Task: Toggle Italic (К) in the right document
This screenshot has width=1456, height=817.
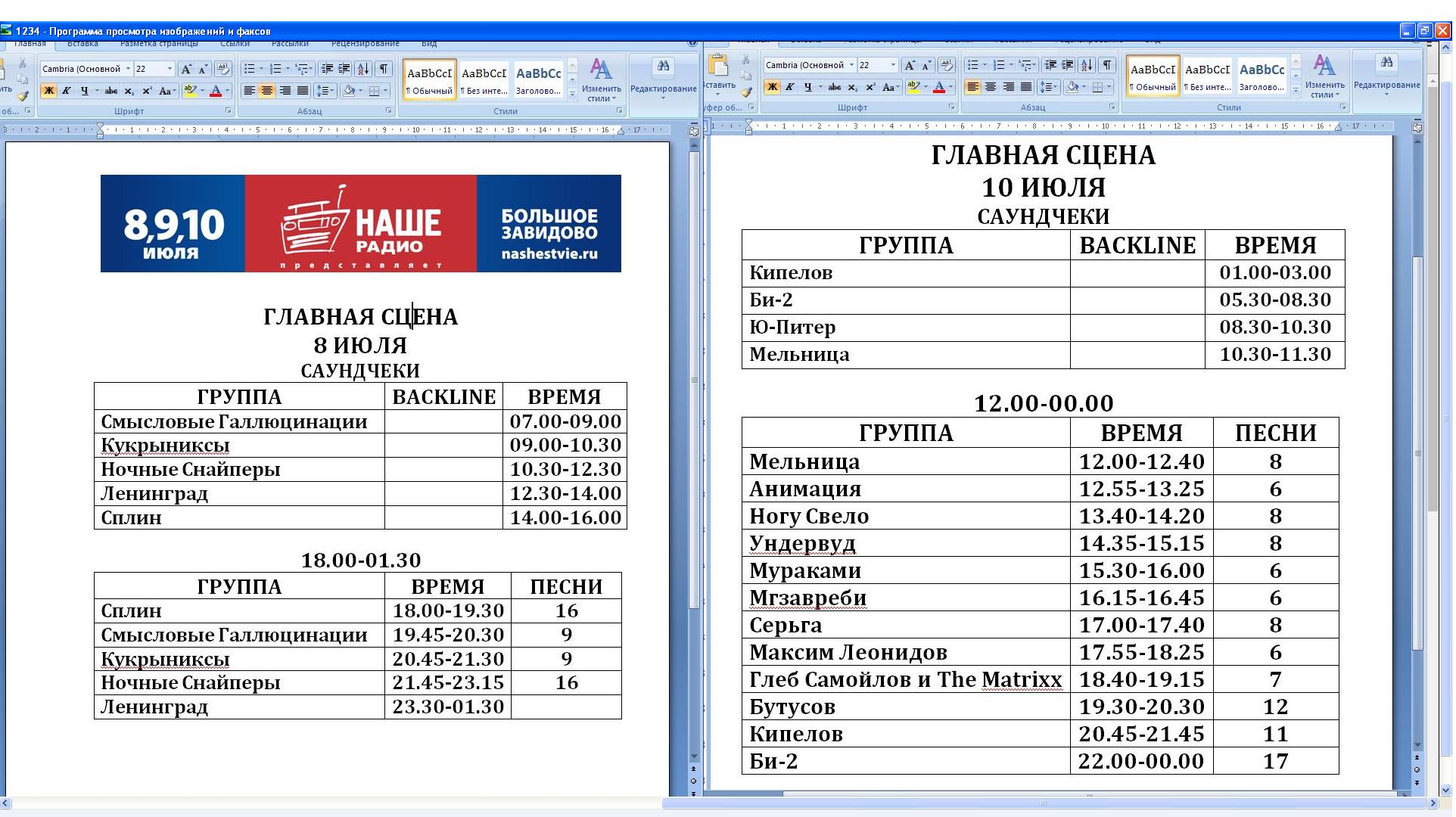Action: pyautogui.click(x=790, y=87)
